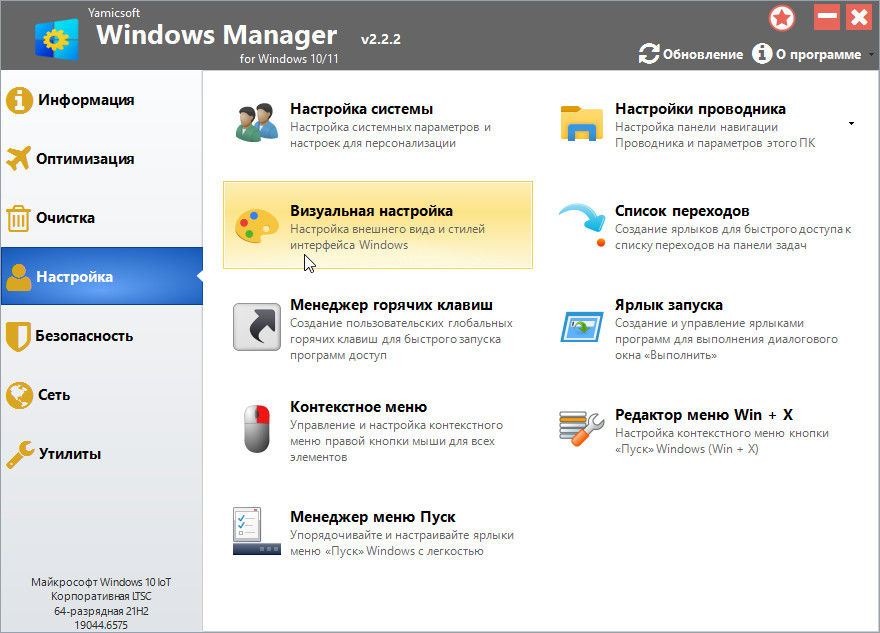Open the Информация tab
This screenshot has width=880, height=633.
pos(85,100)
